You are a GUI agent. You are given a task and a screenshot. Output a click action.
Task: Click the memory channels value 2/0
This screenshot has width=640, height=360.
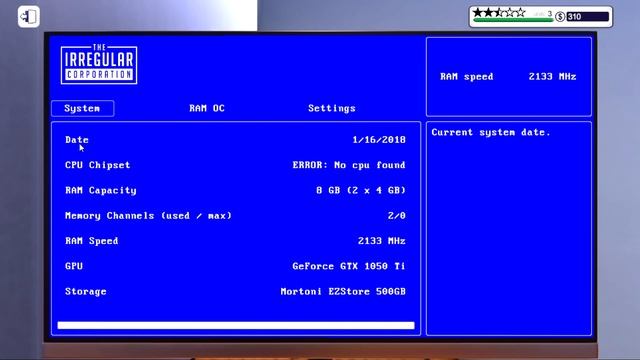click(397, 216)
